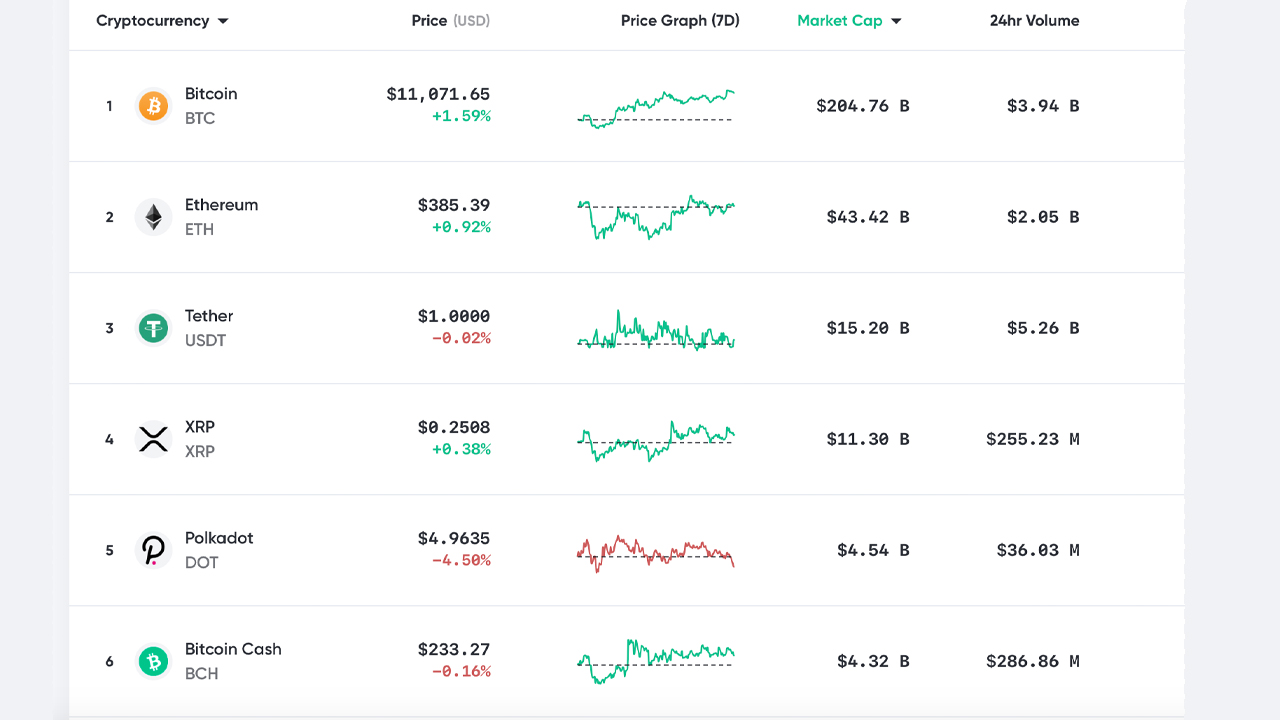Click the USDT ticker symbol
The width and height of the screenshot is (1280, 720).
coord(206,340)
